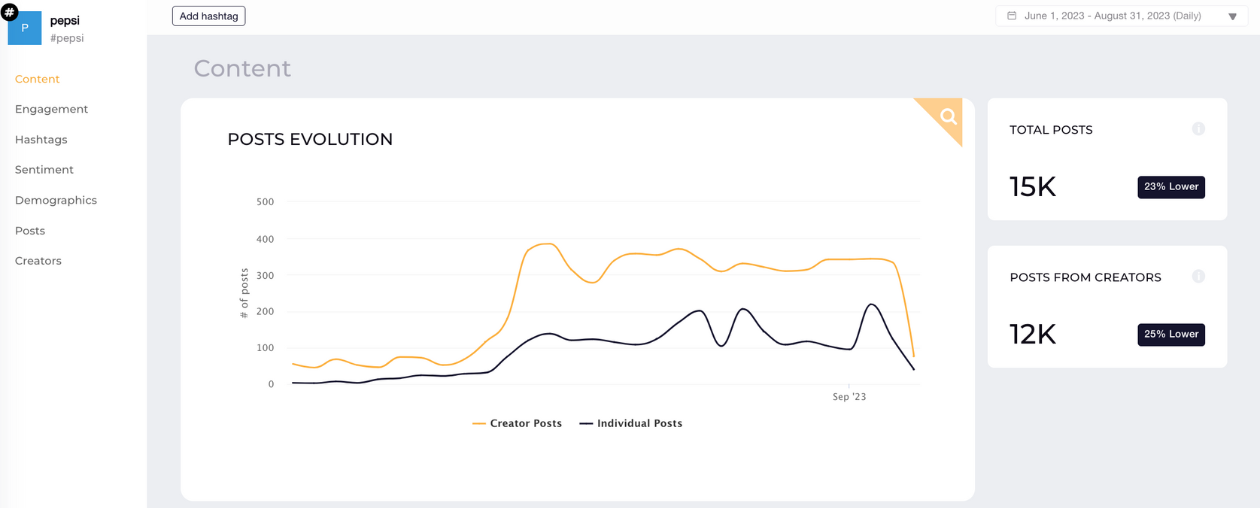Go to the Hashtags menu item
1260x508 pixels.
point(41,140)
